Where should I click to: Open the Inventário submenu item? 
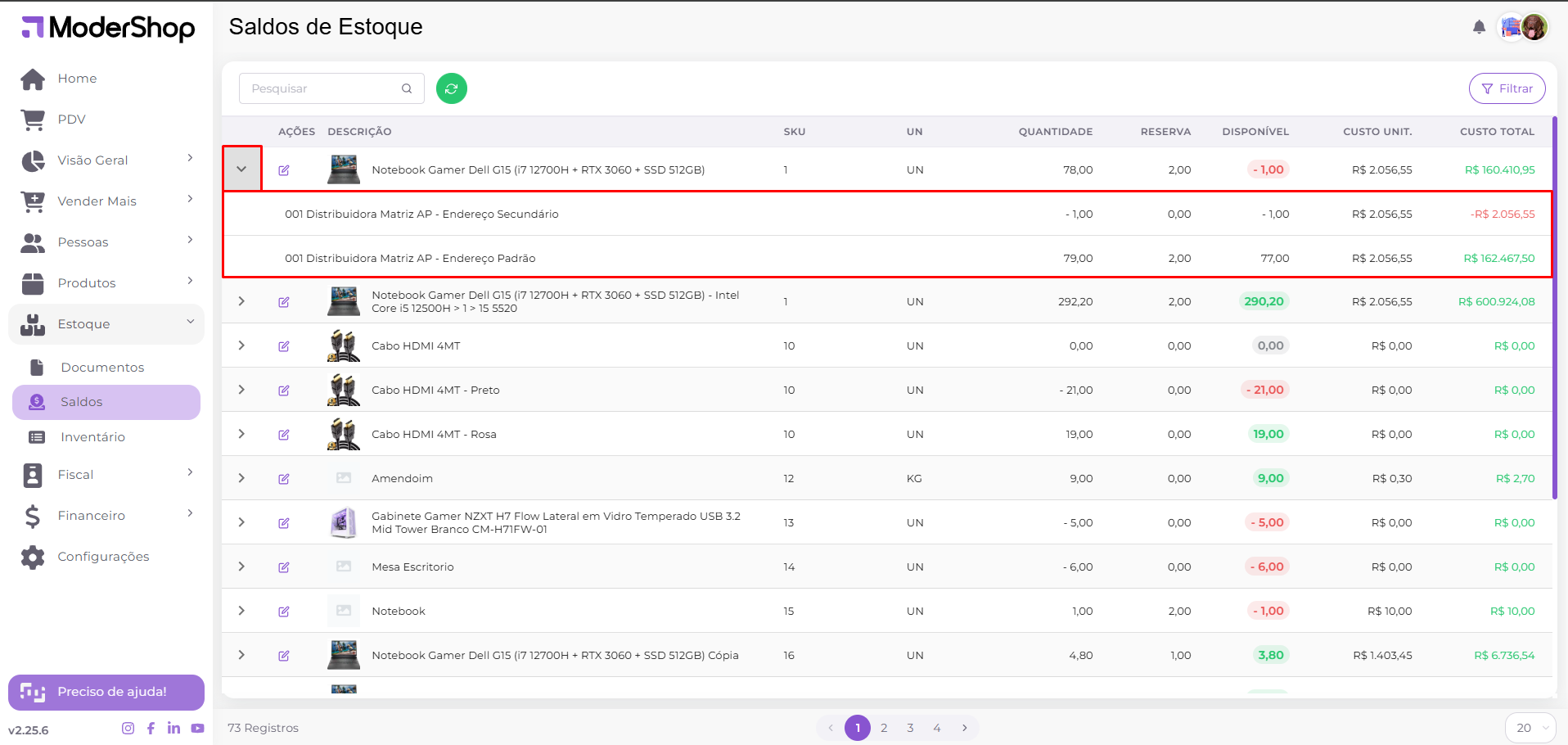tap(106, 437)
